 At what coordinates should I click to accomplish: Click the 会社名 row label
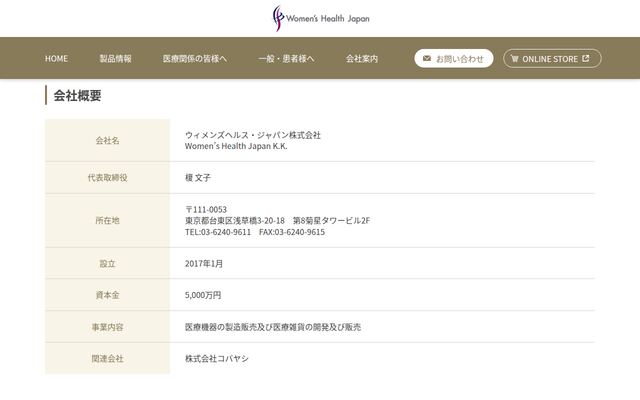107,141
